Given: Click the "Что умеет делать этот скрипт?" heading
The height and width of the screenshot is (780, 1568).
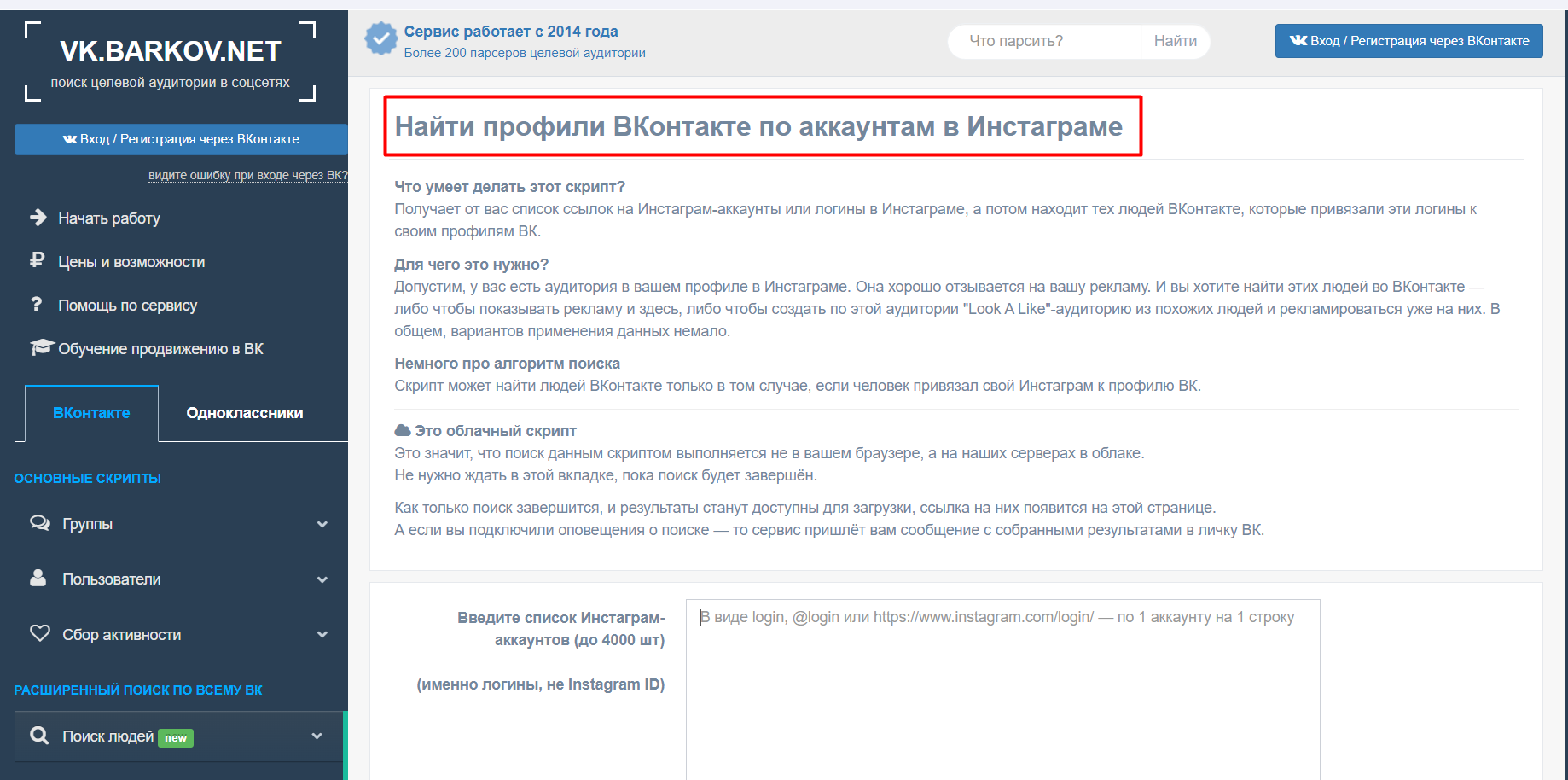Looking at the screenshot, I should point(510,187).
